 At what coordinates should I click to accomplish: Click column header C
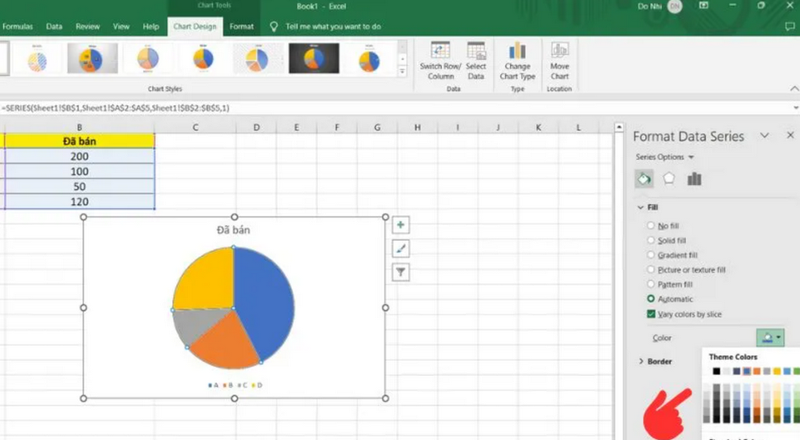click(x=195, y=127)
